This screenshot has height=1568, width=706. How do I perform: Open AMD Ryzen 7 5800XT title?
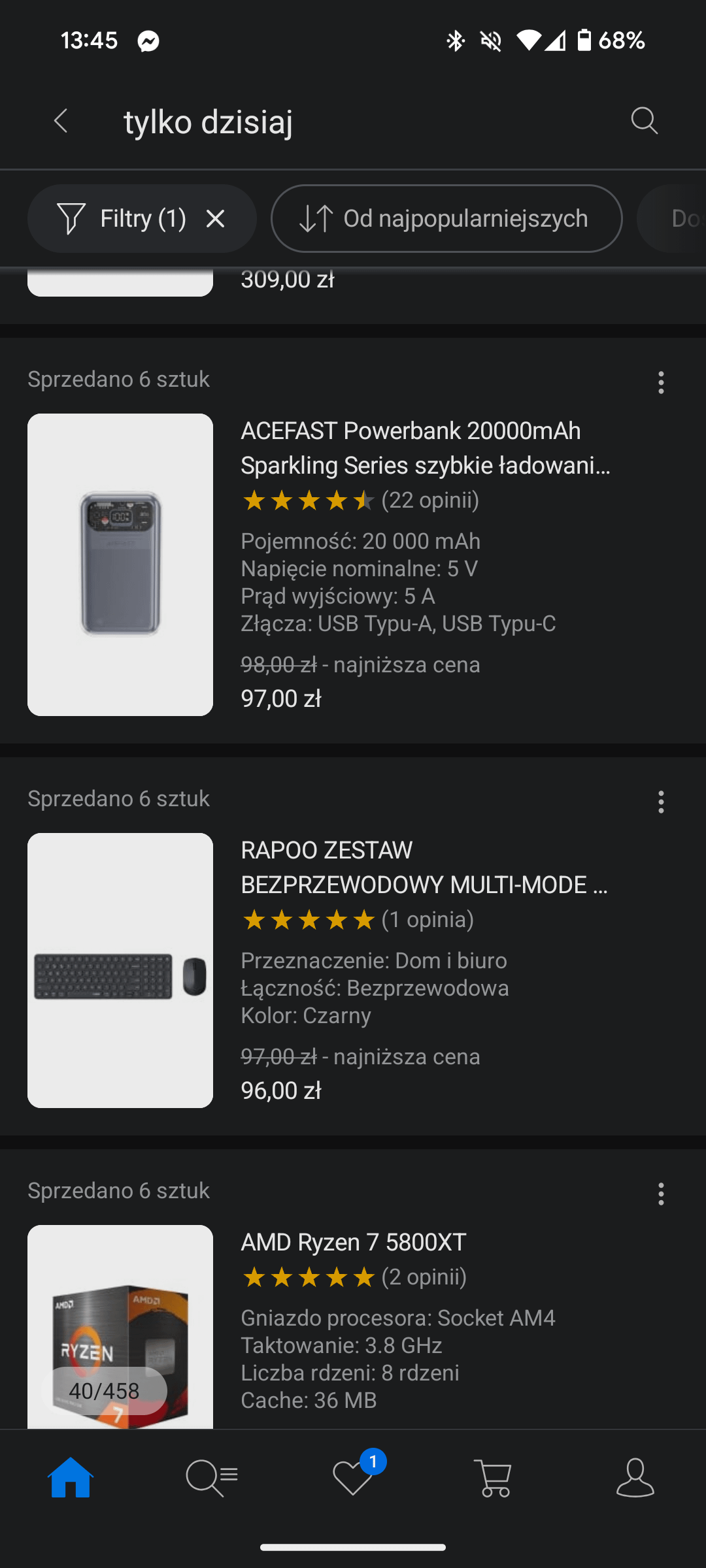pos(354,1242)
